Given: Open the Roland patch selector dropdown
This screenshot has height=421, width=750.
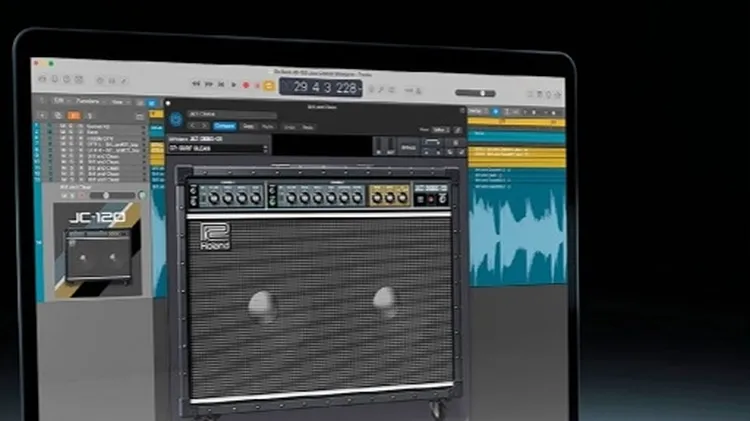Looking at the screenshot, I should point(219,148).
